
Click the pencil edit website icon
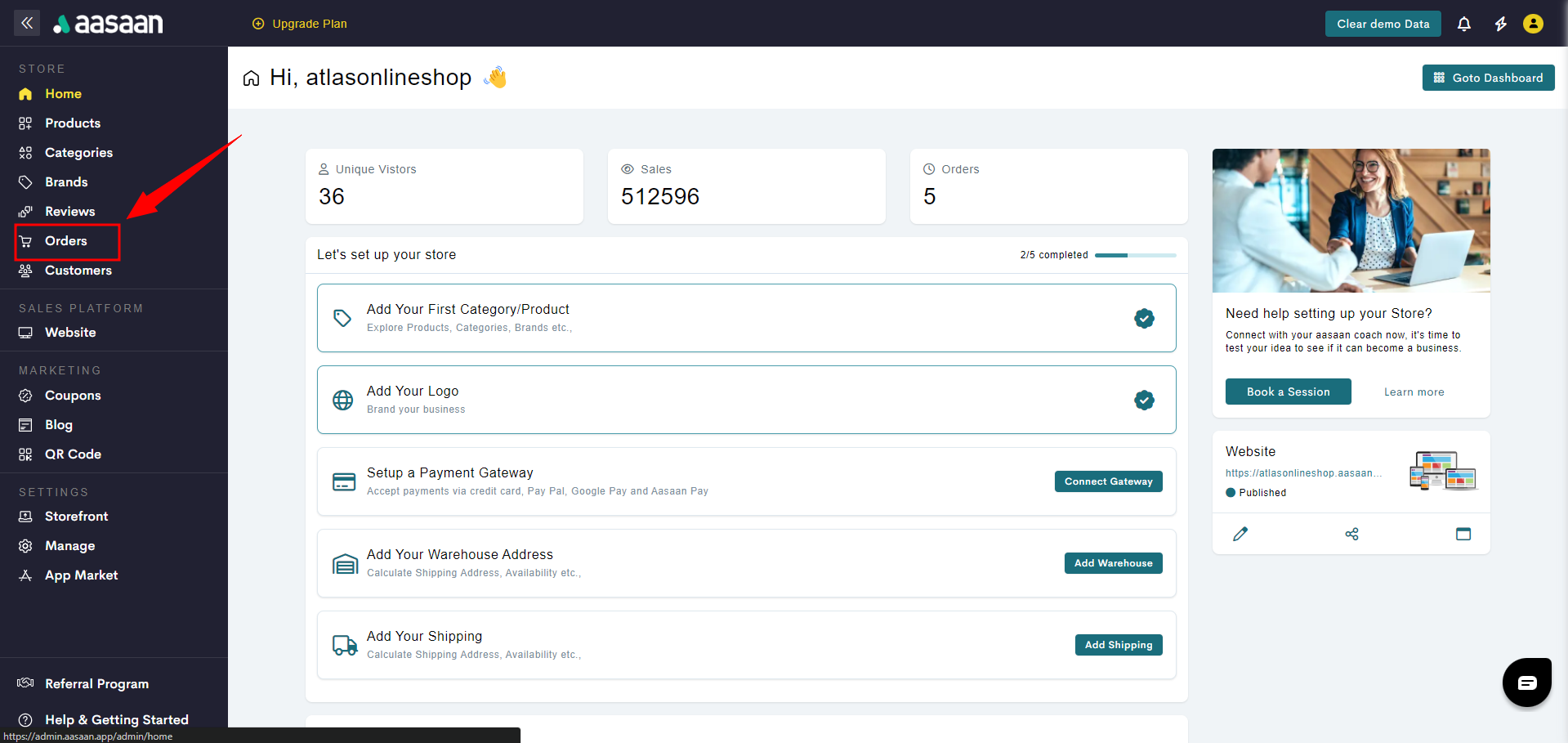pyautogui.click(x=1240, y=534)
